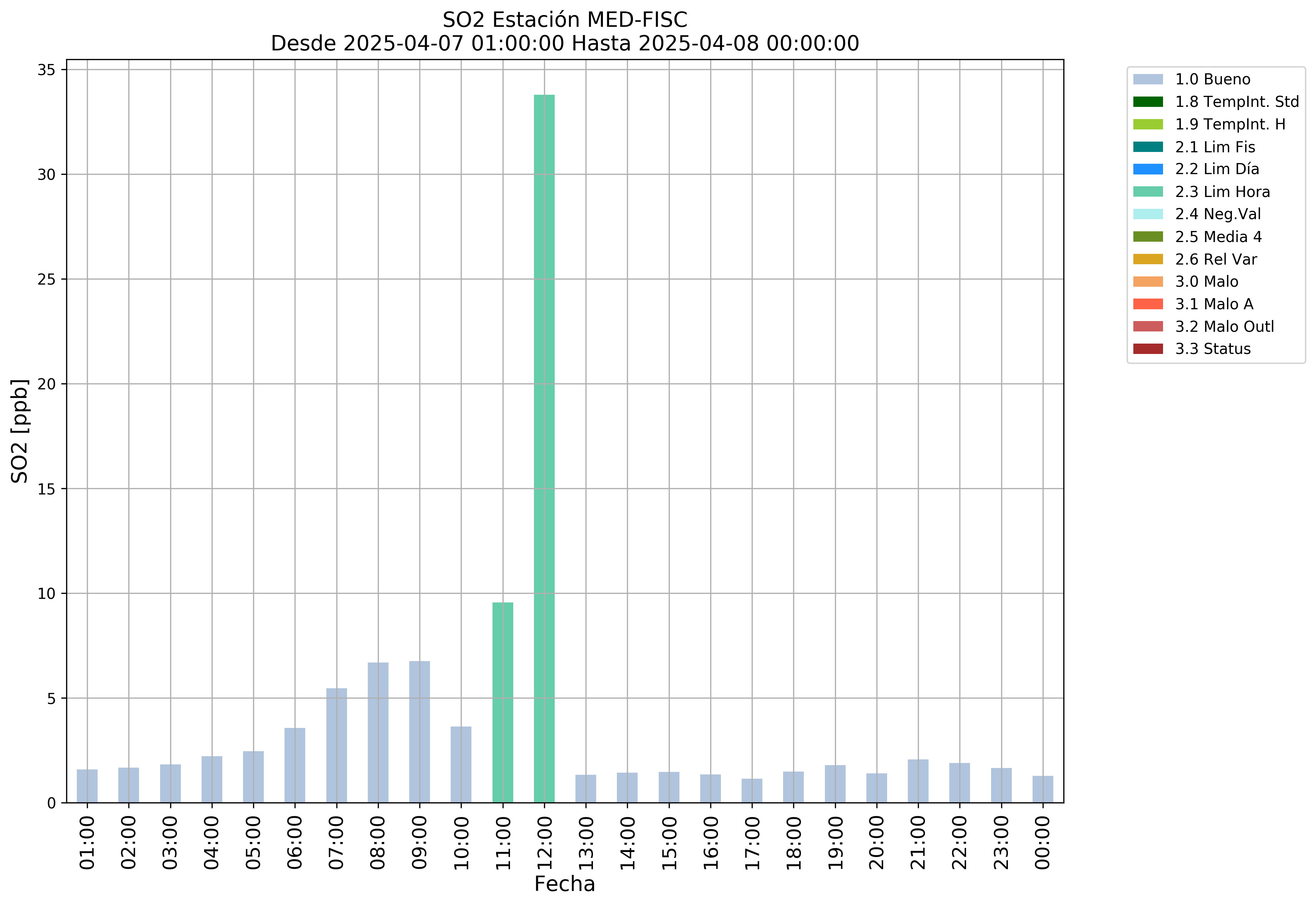Select the green 11:00 bar
1316x906 pixels.
503,703
